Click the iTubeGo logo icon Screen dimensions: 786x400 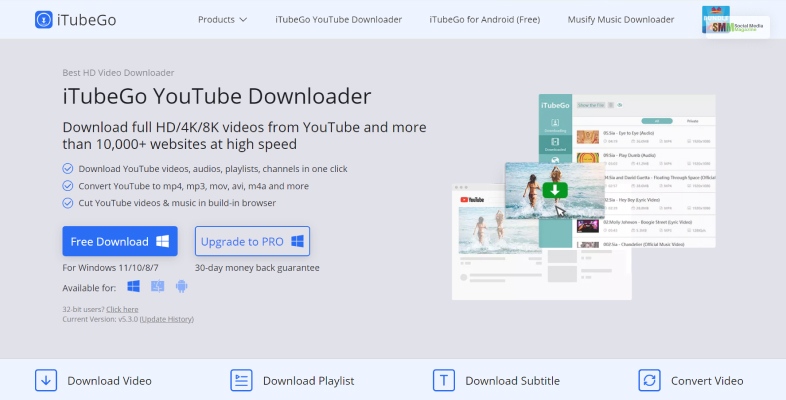(44, 20)
